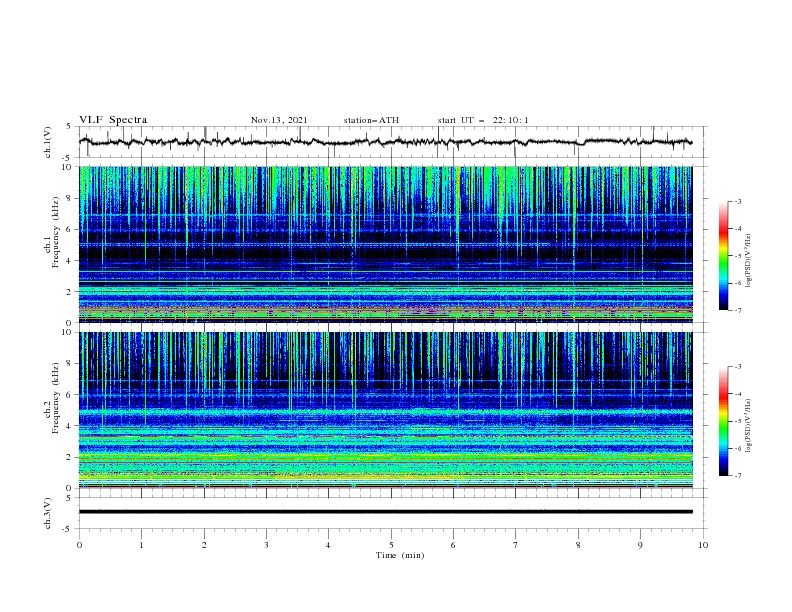
Task: Click the ch.1 spectrogram color scale bar
Action: (x=723, y=256)
